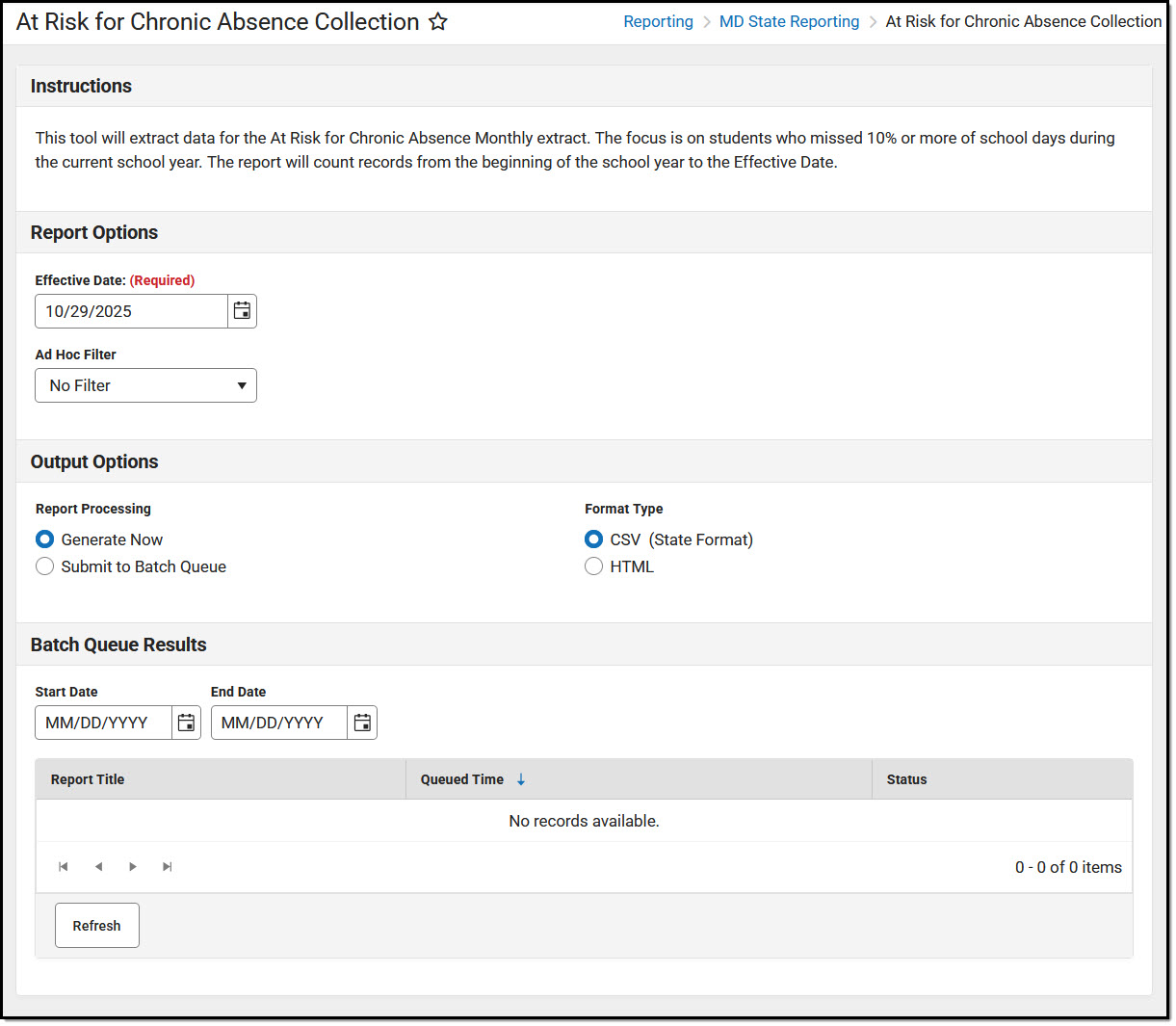Image resolution: width=1176 pixels, height=1026 pixels.
Task: Select CSV State Format output
Action: tap(593, 539)
